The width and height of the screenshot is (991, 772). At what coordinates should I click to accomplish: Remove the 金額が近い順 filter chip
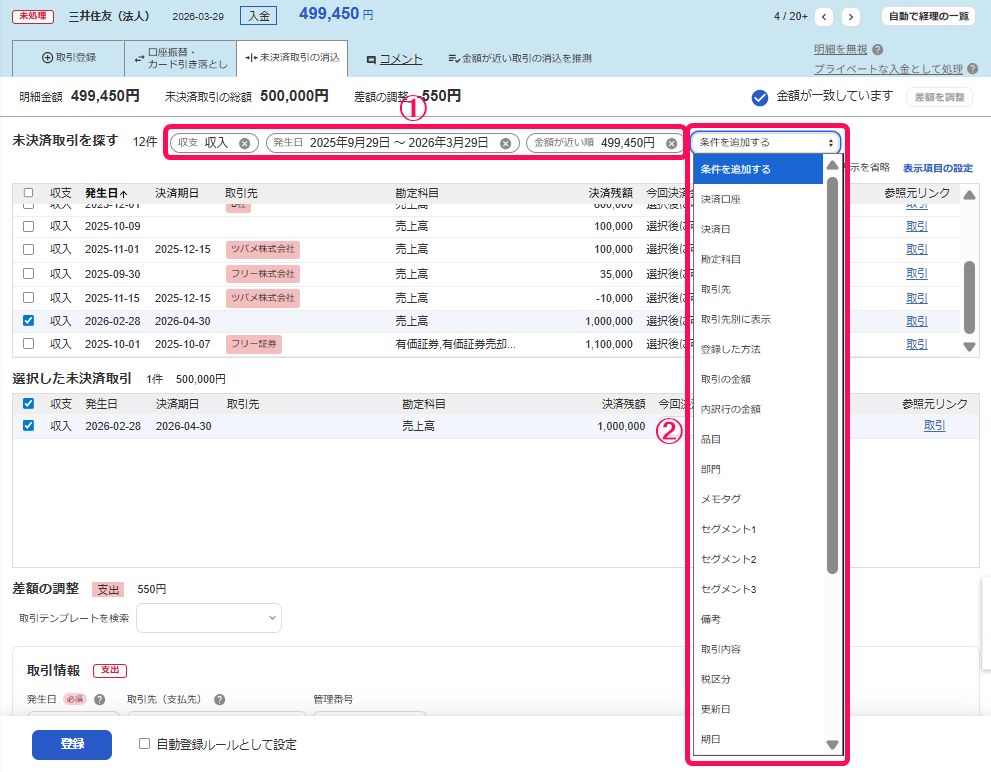point(671,144)
